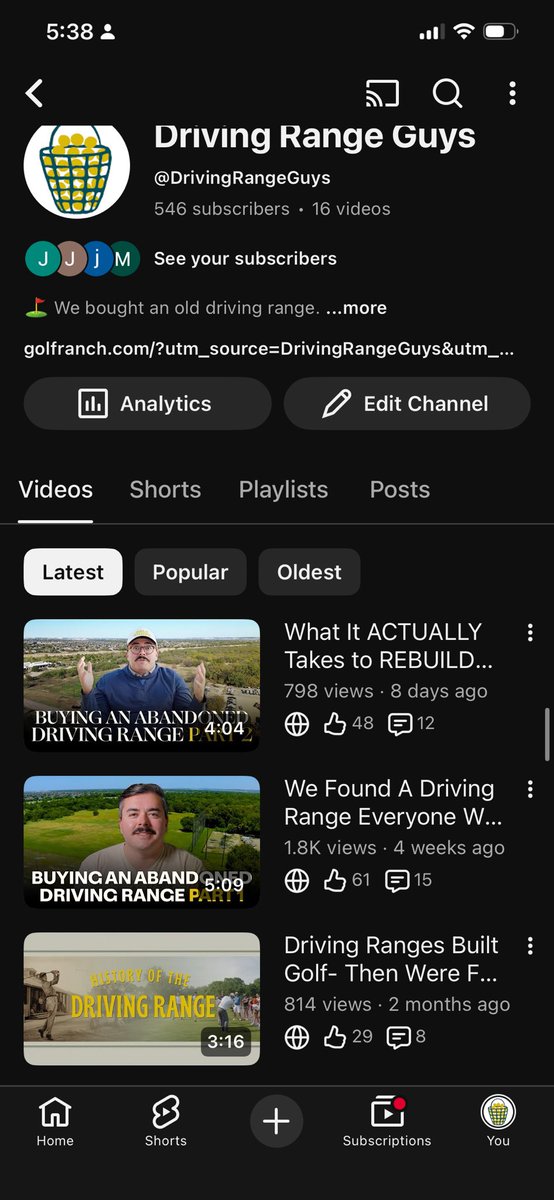
Task: Tap the '546 subscribers' count
Action: pyautogui.click(x=222, y=209)
